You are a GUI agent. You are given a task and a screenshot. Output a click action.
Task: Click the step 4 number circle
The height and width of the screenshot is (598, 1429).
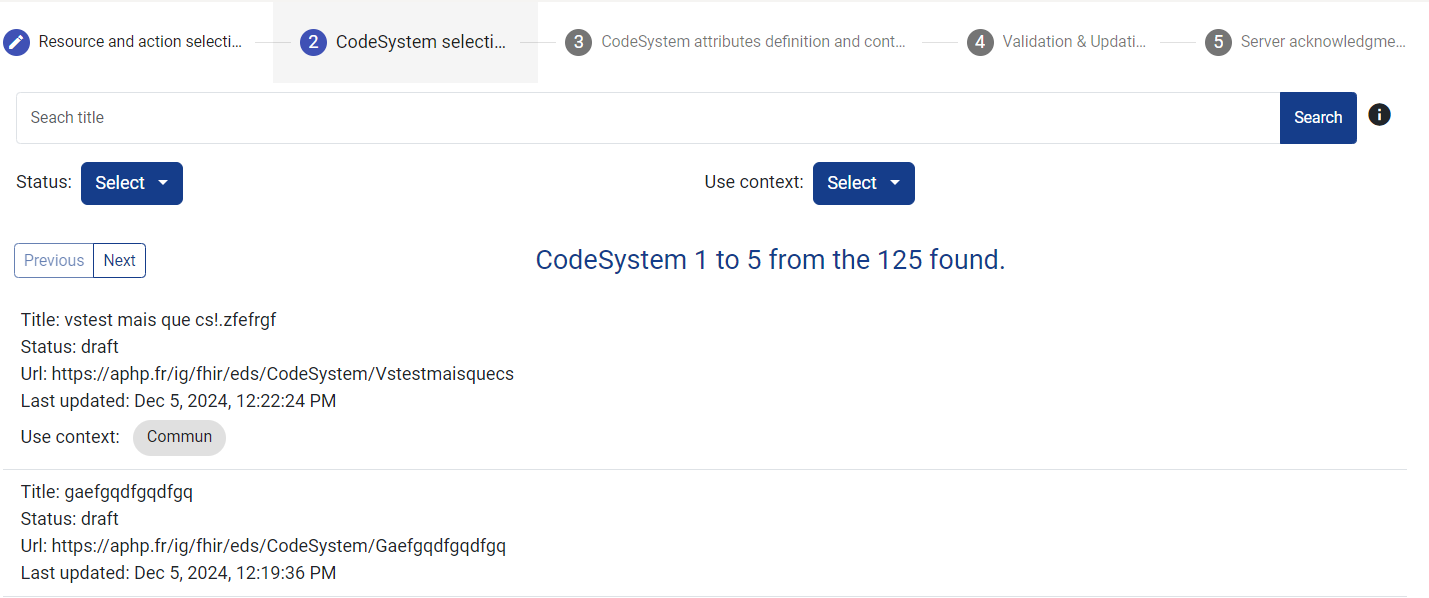pyautogui.click(x=980, y=42)
